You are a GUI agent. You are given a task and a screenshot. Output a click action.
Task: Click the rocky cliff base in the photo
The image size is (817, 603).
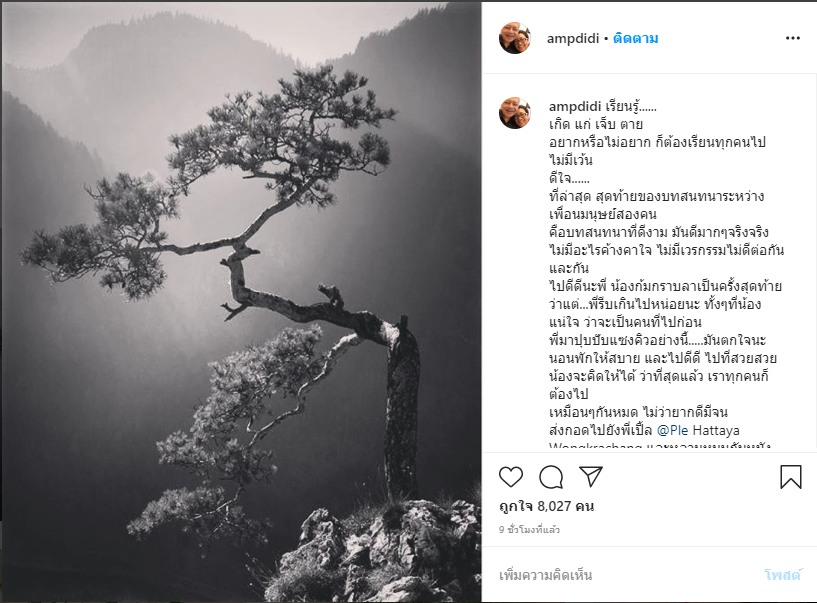point(375,552)
